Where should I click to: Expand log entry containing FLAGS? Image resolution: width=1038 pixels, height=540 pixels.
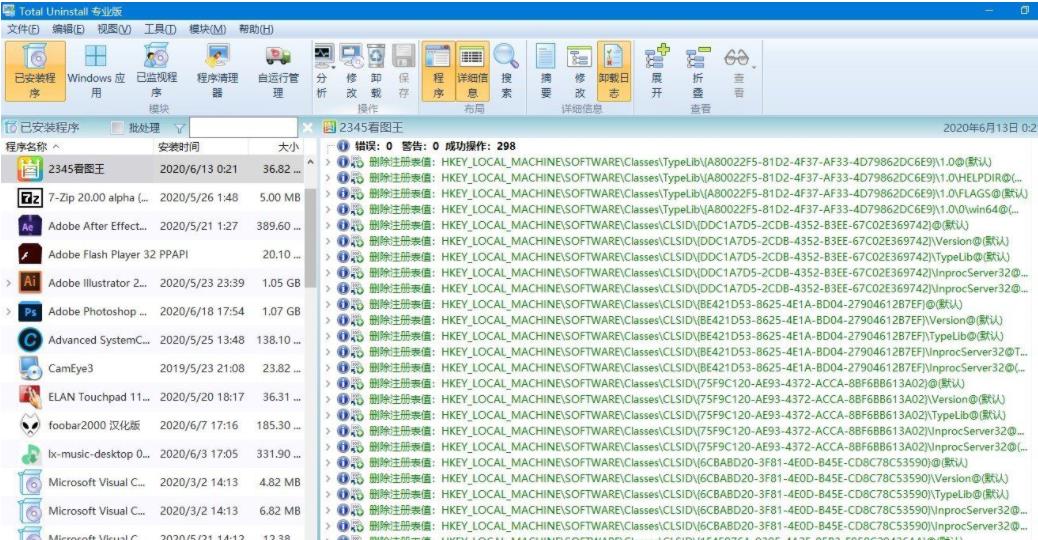(329, 194)
